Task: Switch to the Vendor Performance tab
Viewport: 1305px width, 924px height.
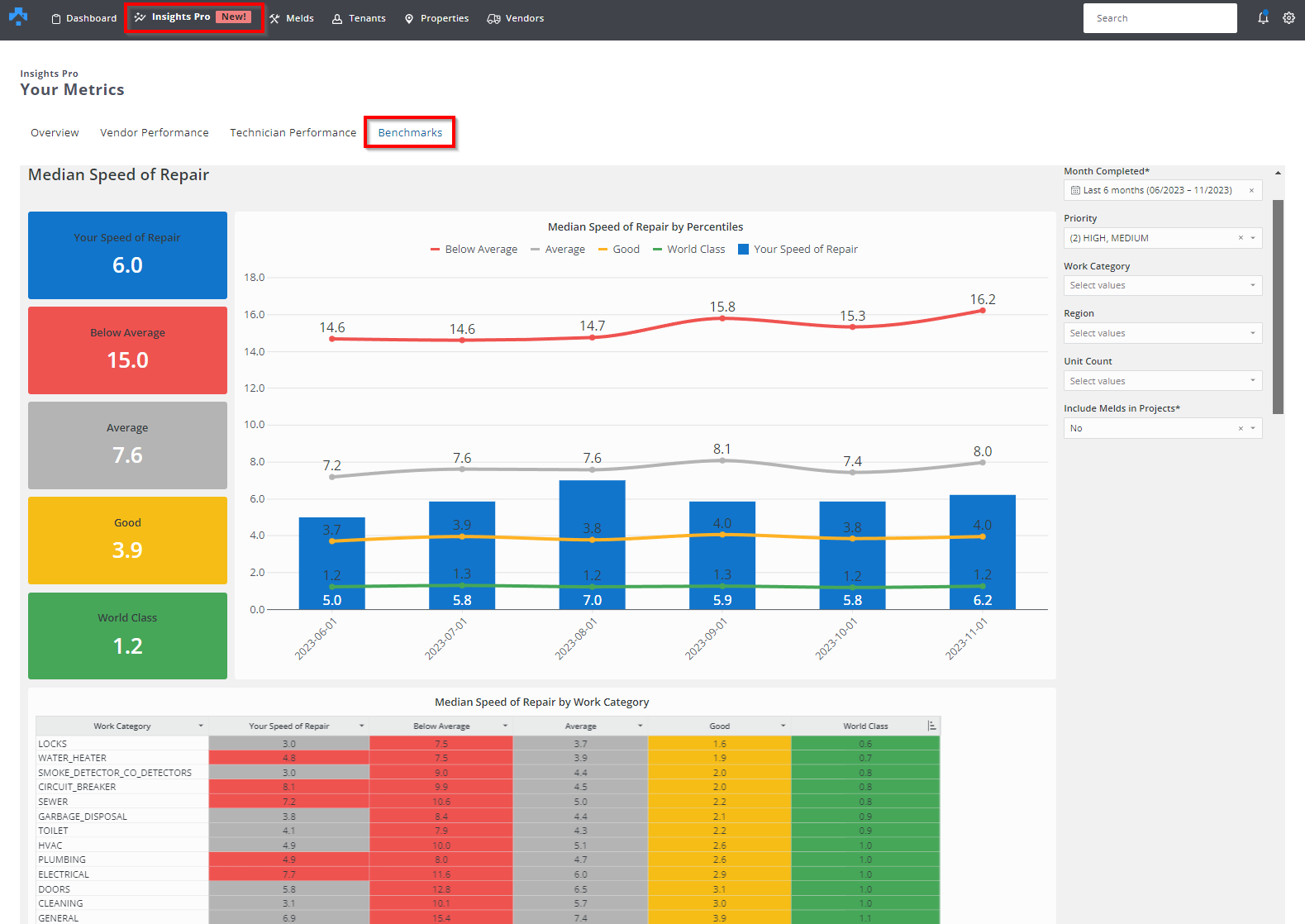Action: click(x=155, y=132)
